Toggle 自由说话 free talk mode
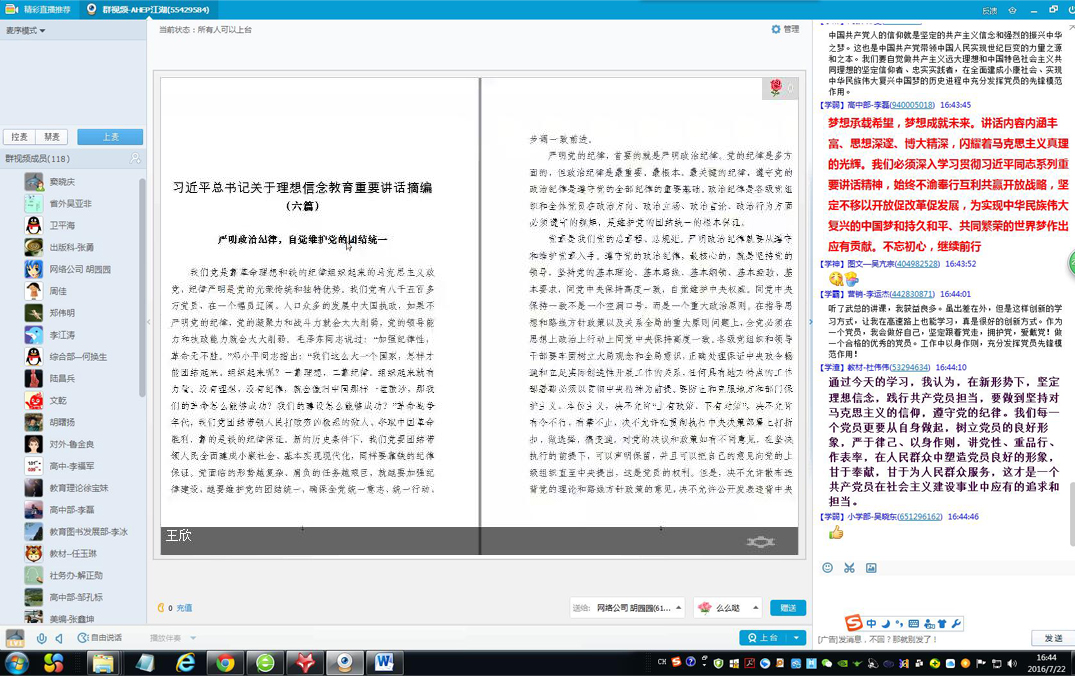Viewport: 1075px width, 676px height. pyautogui.click(x=100, y=638)
